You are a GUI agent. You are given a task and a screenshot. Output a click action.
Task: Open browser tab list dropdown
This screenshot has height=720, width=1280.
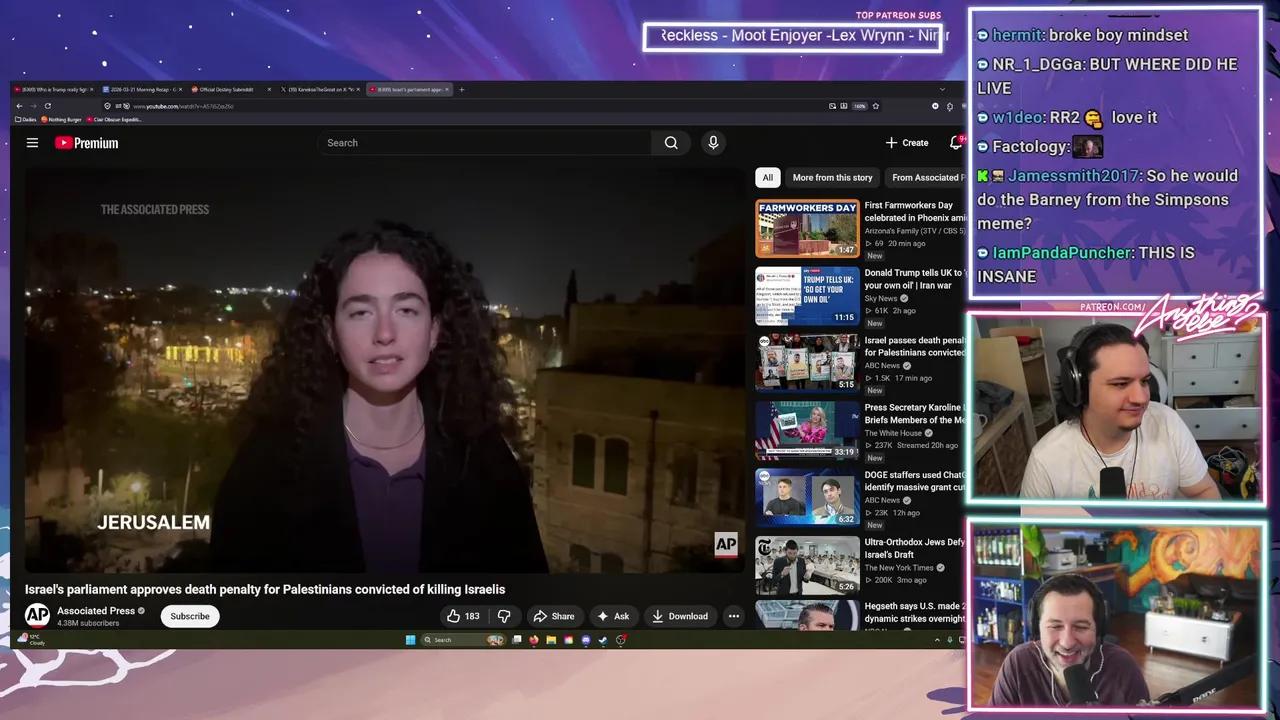click(x=941, y=90)
